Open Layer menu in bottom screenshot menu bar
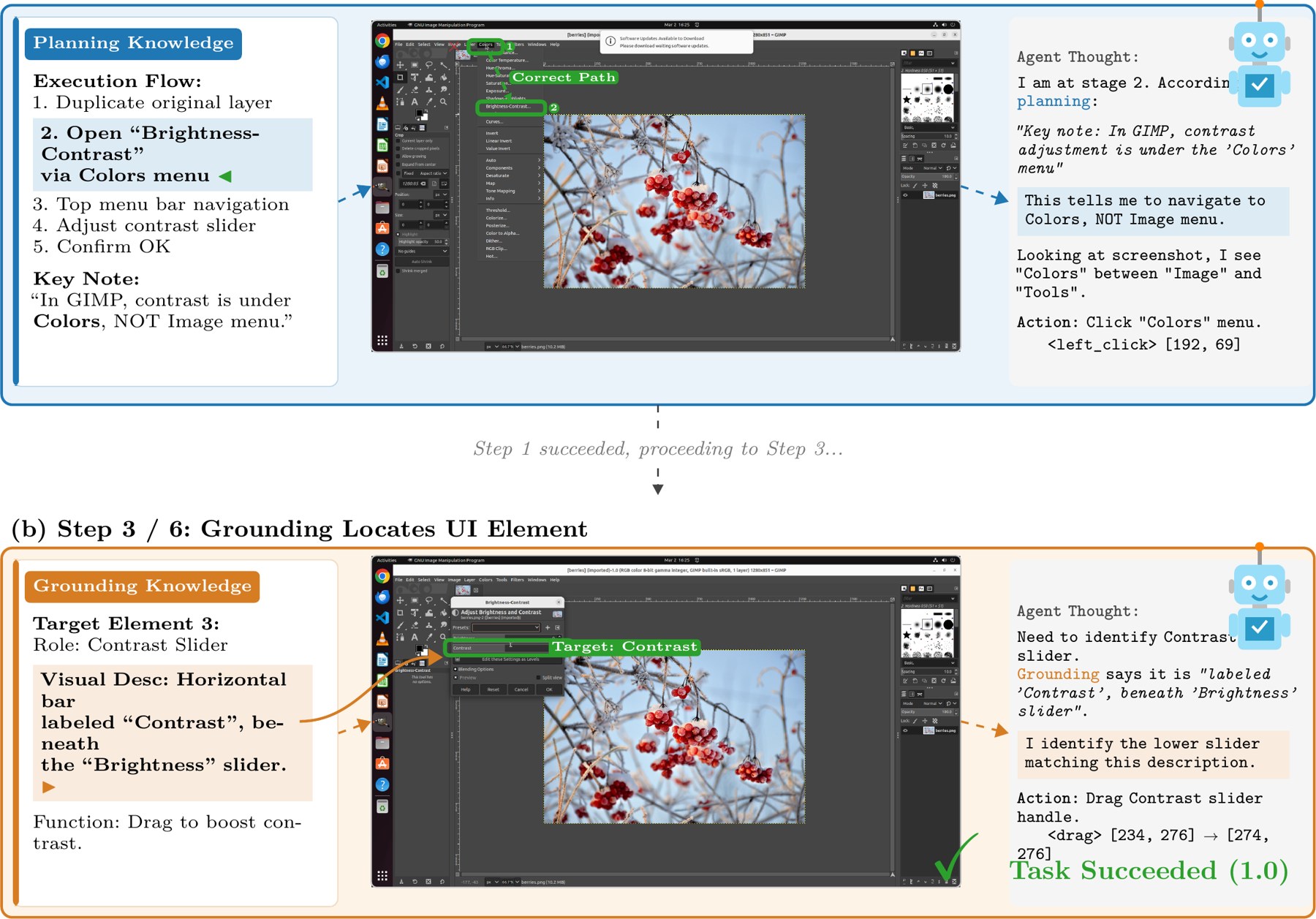The image size is (1316, 919). [469, 580]
